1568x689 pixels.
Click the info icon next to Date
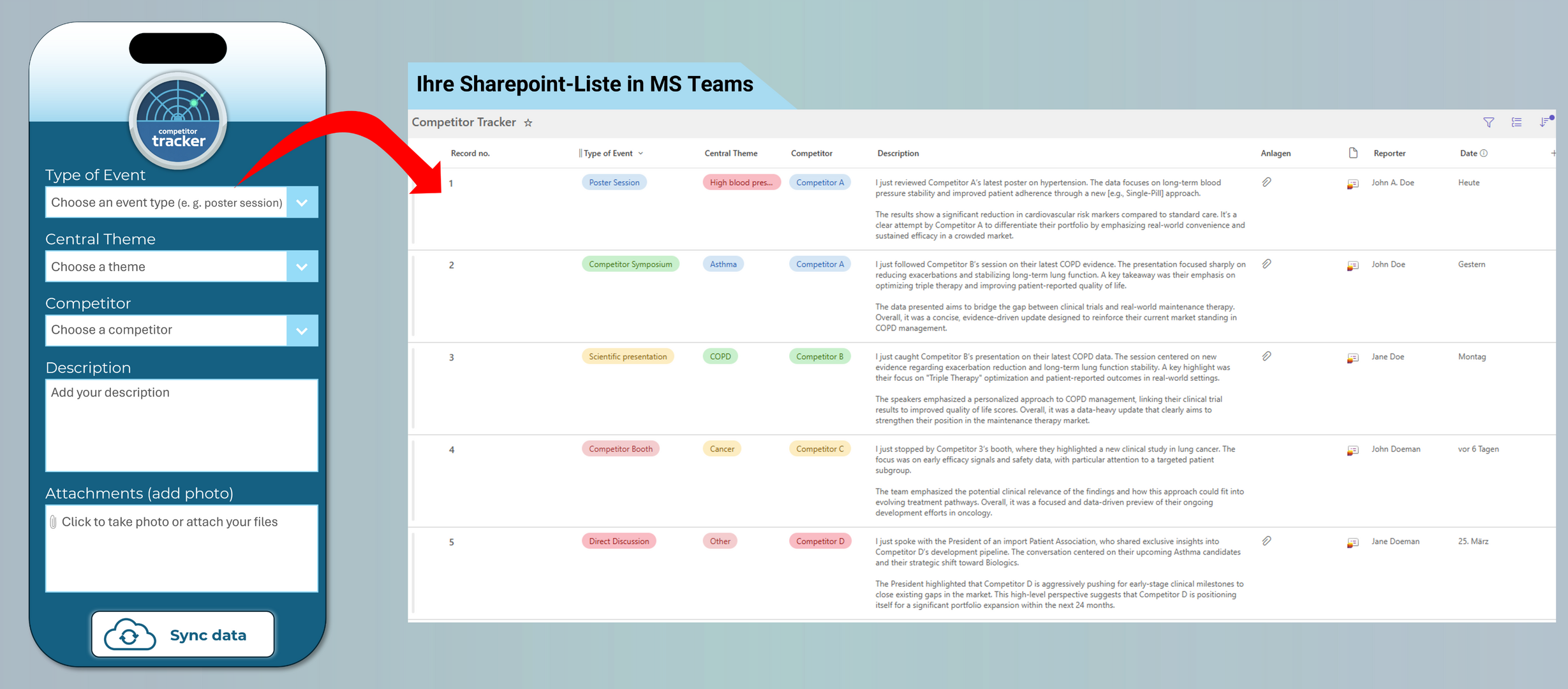coord(1484,153)
